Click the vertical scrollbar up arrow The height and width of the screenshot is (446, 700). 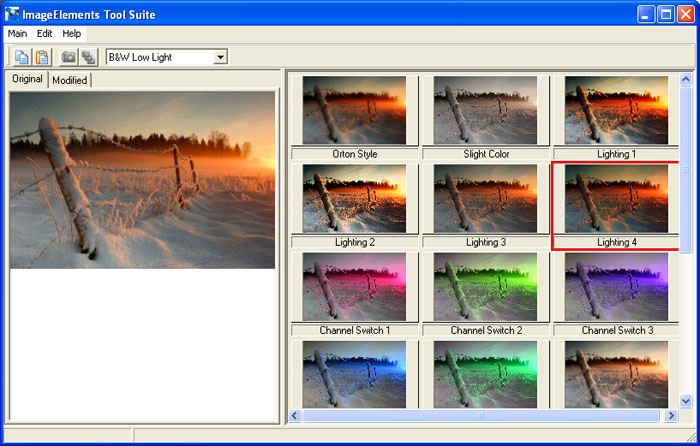click(686, 79)
